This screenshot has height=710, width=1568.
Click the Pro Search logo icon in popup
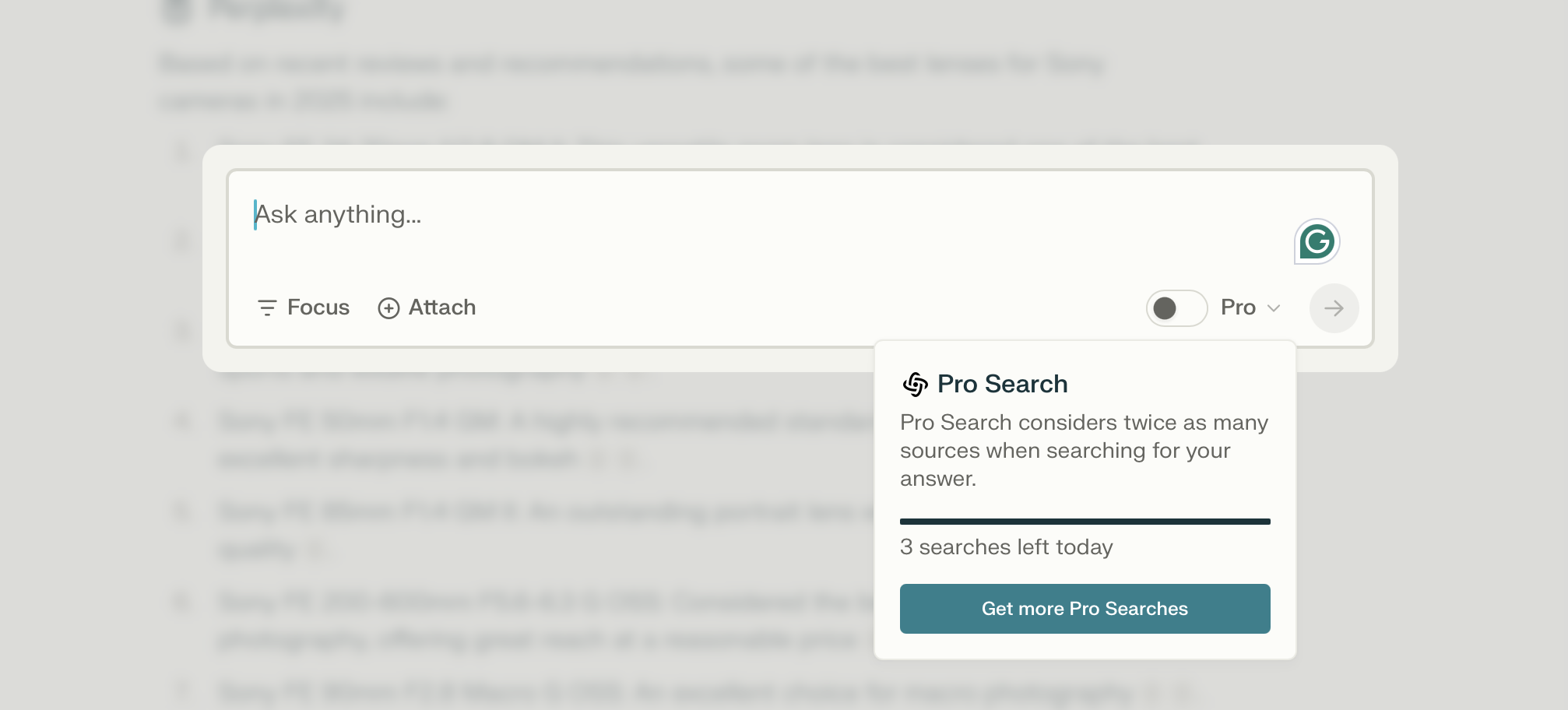pyautogui.click(x=916, y=384)
